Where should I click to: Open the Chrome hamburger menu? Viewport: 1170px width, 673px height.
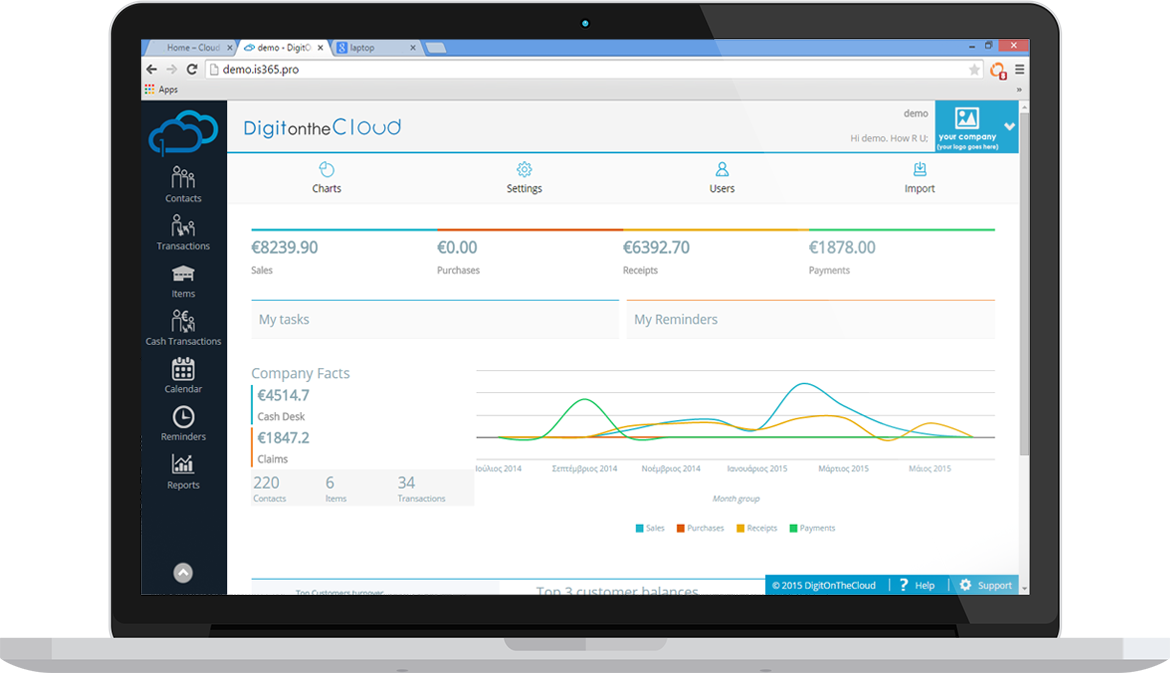click(x=1019, y=69)
